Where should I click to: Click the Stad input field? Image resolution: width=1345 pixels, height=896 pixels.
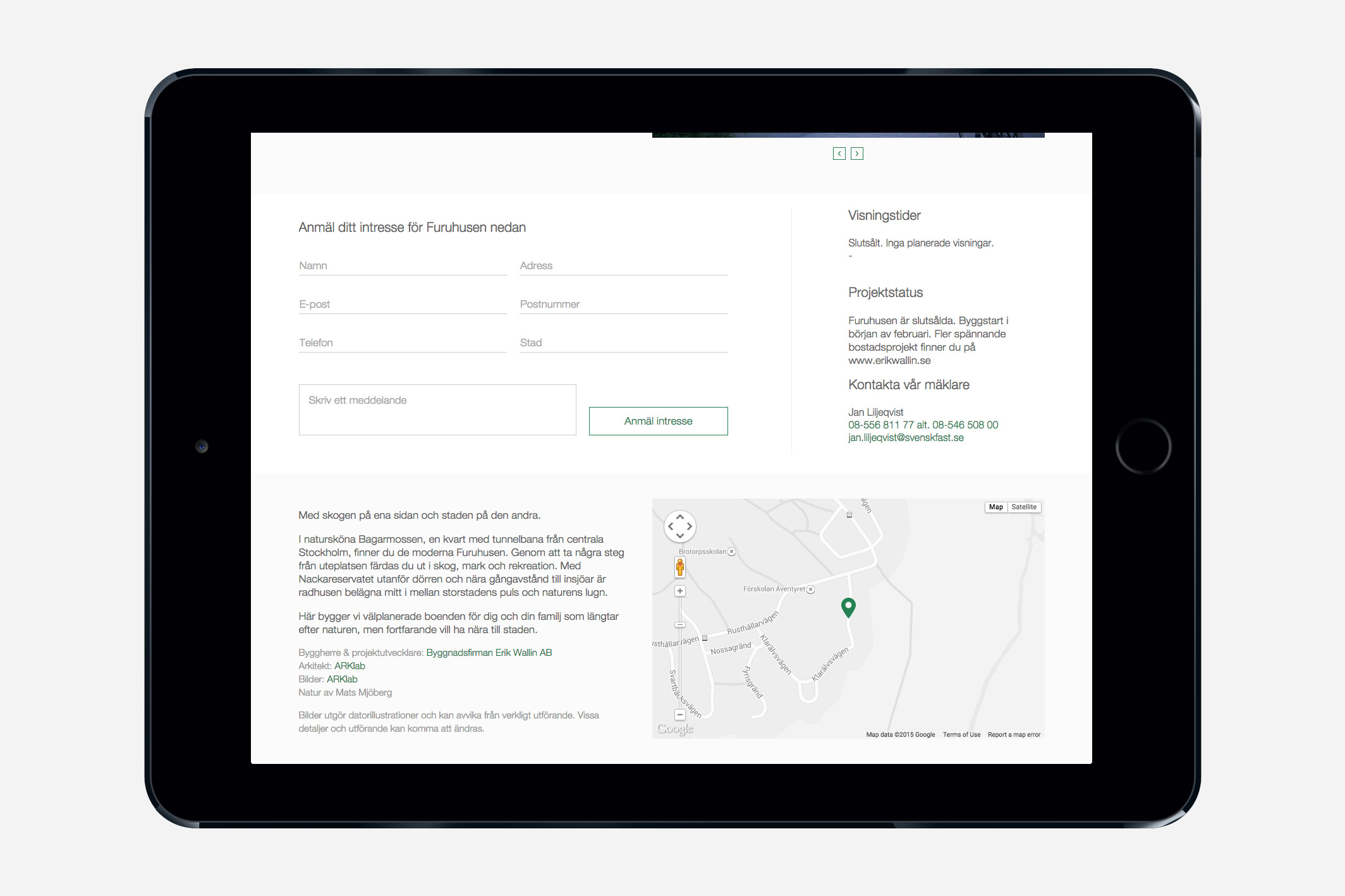[624, 343]
